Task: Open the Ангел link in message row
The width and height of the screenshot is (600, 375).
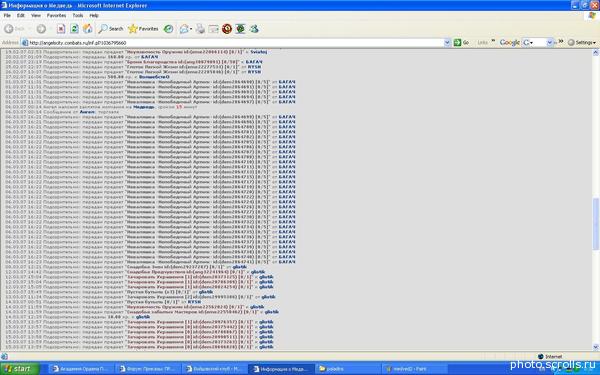Action: (x=87, y=112)
